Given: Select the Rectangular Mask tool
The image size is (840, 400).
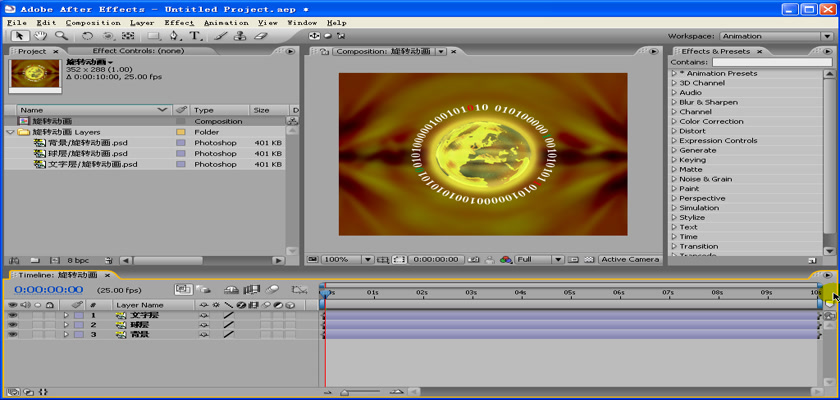Looking at the screenshot, I should pyautogui.click(x=154, y=36).
